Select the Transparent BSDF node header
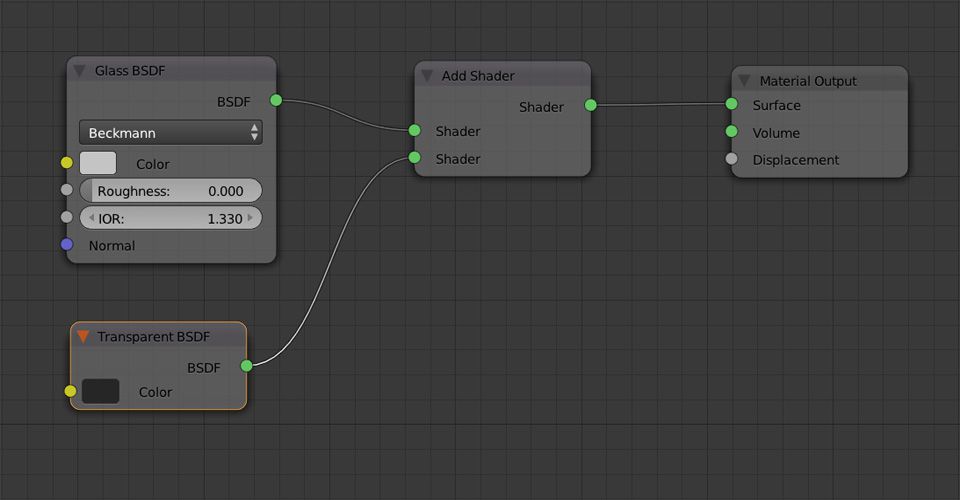Viewport: 960px width, 500px height. [x=159, y=336]
